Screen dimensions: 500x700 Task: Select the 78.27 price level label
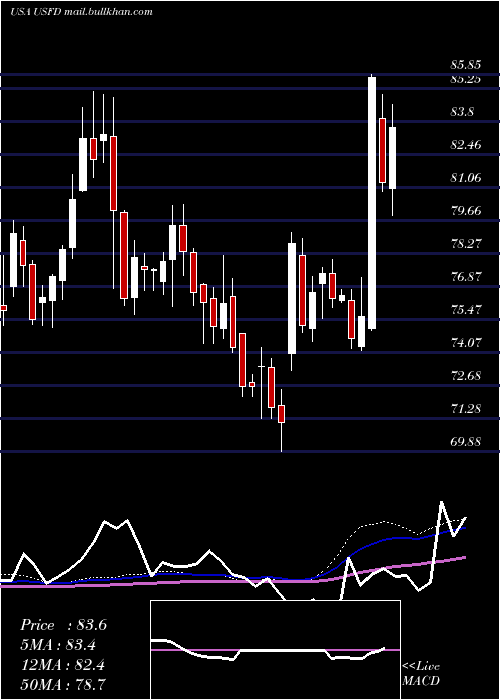tap(466, 244)
